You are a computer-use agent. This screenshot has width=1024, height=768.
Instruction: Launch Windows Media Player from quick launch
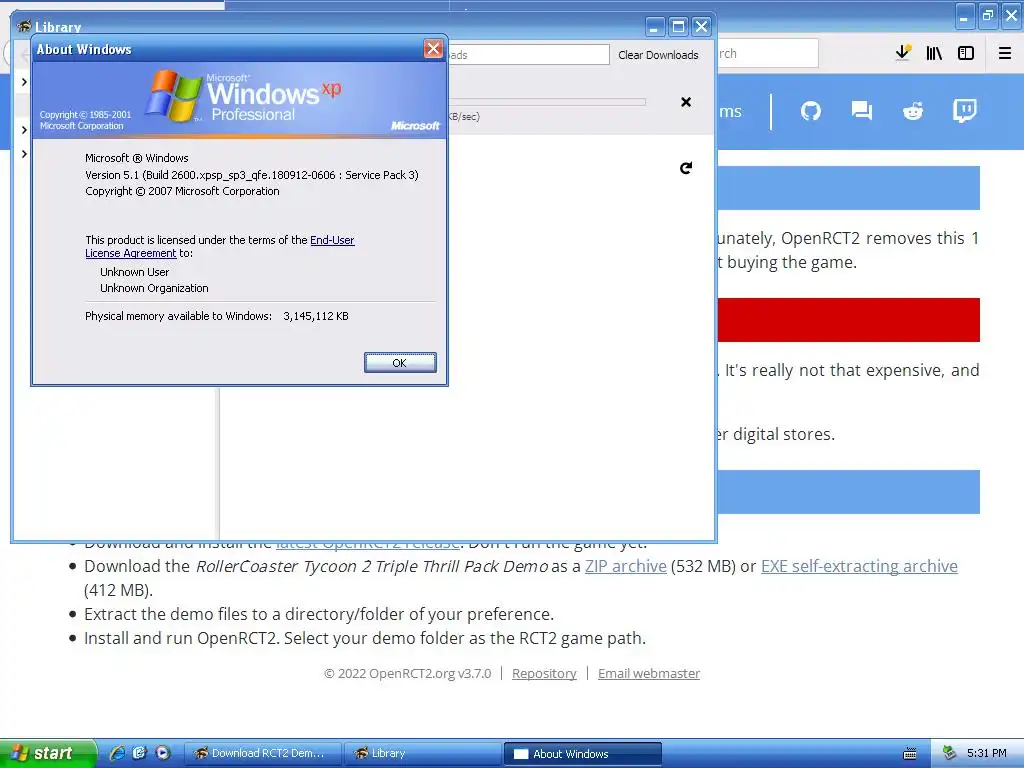click(x=163, y=753)
